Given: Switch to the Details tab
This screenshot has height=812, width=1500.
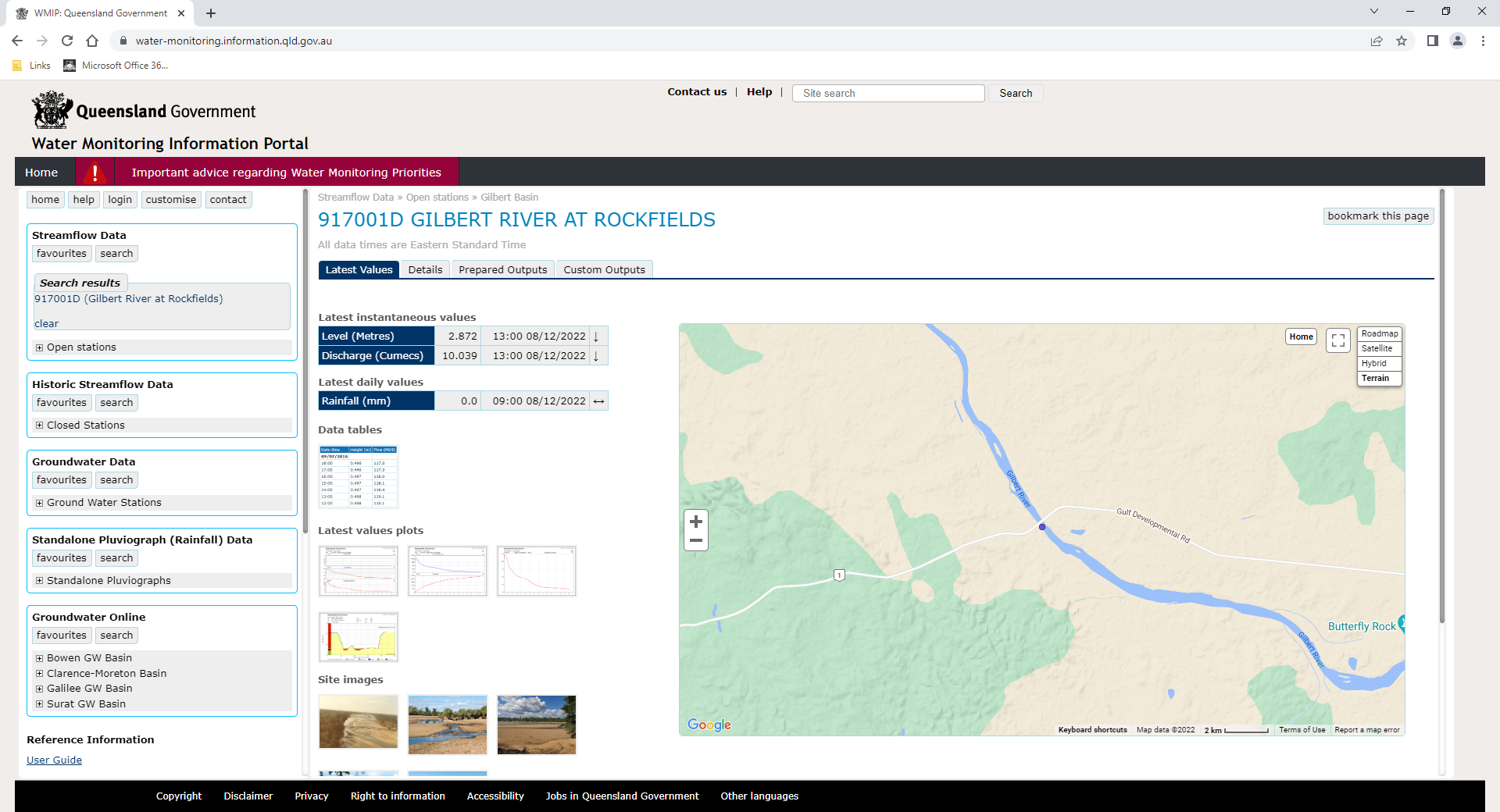Looking at the screenshot, I should 426,269.
